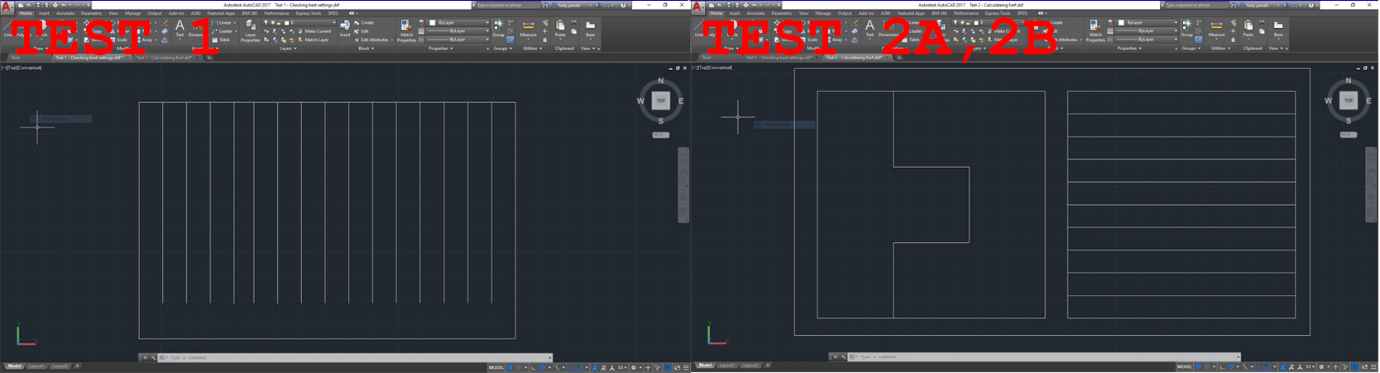
Task: Toggle grid display in right window status bar
Action: click(x=1198, y=367)
